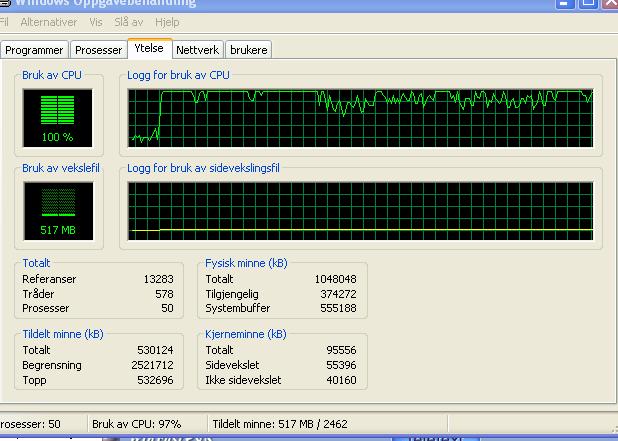This screenshot has height=441, width=618.
Task: Switch to the Nettverk tab
Action: [x=197, y=50]
